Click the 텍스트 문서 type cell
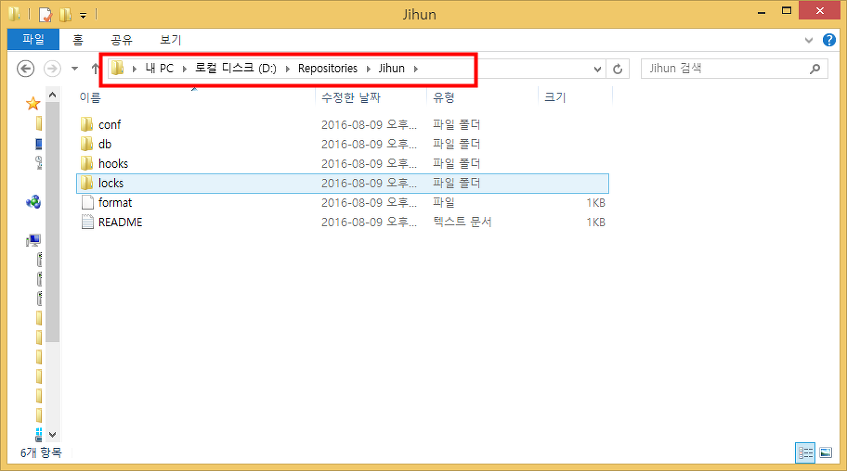847x471 pixels. 462,222
